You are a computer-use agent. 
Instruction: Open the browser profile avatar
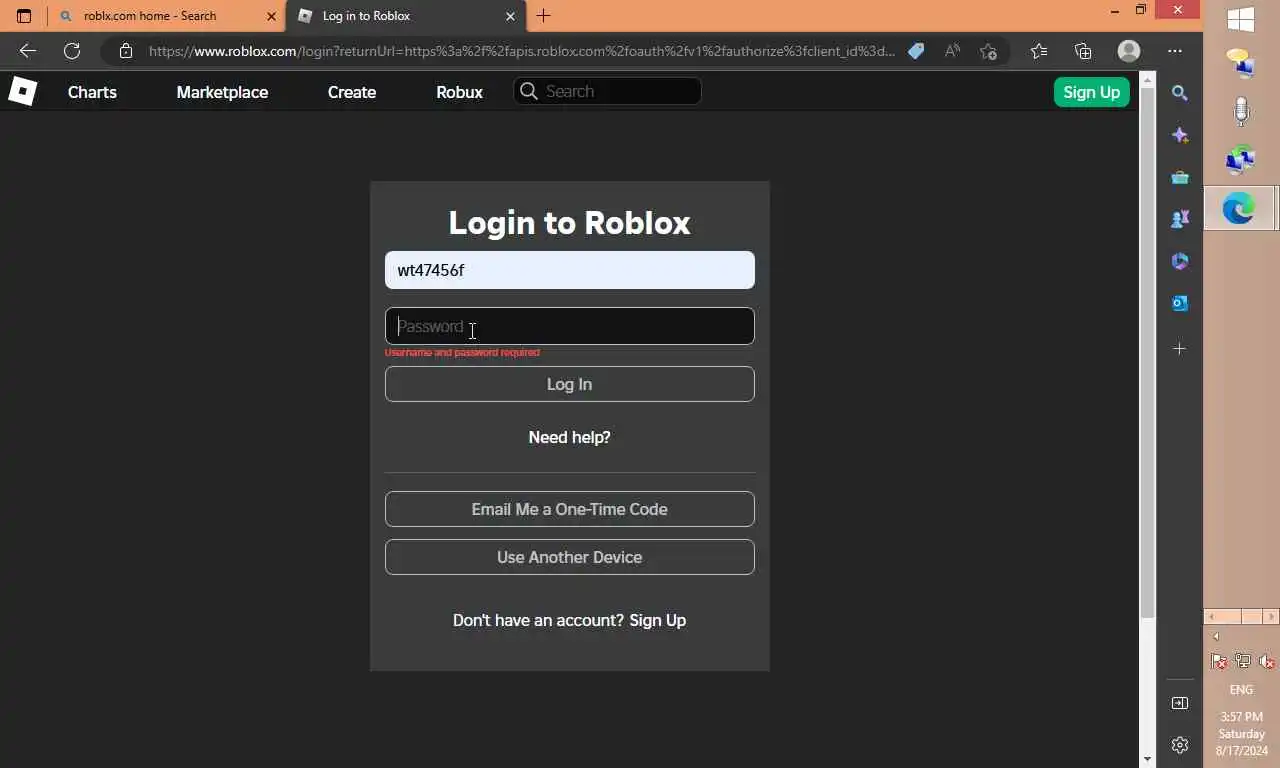pyautogui.click(x=1129, y=51)
